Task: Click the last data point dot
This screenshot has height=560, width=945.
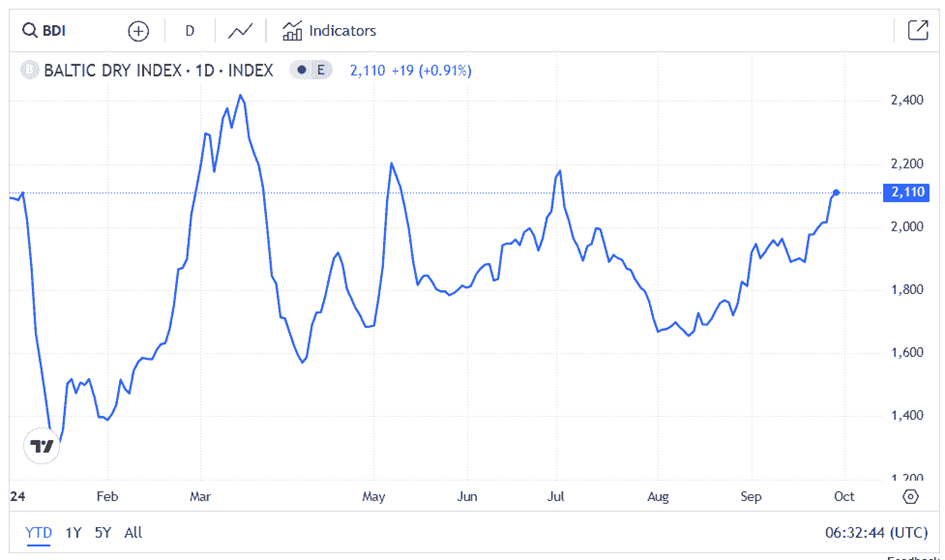Action: tap(836, 193)
